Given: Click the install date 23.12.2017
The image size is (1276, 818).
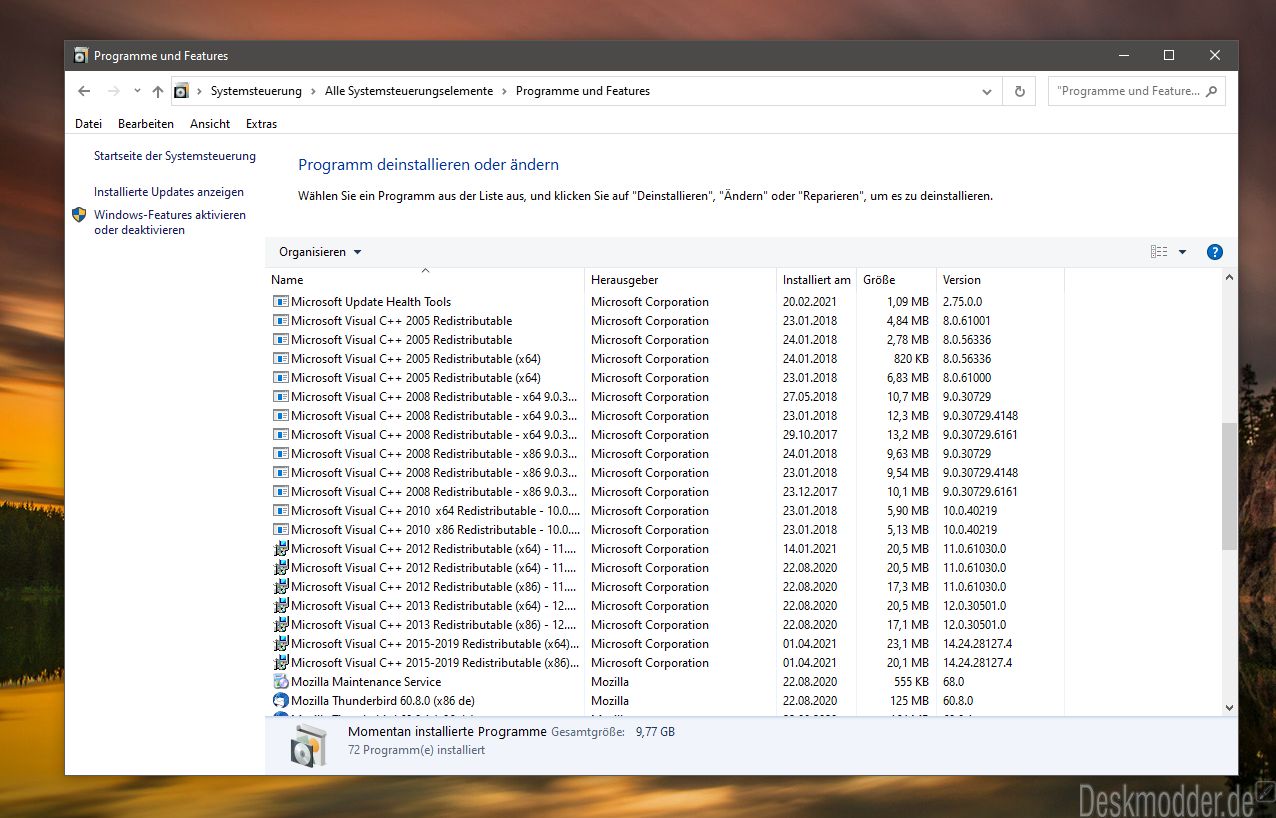Looking at the screenshot, I should click(810, 492).
